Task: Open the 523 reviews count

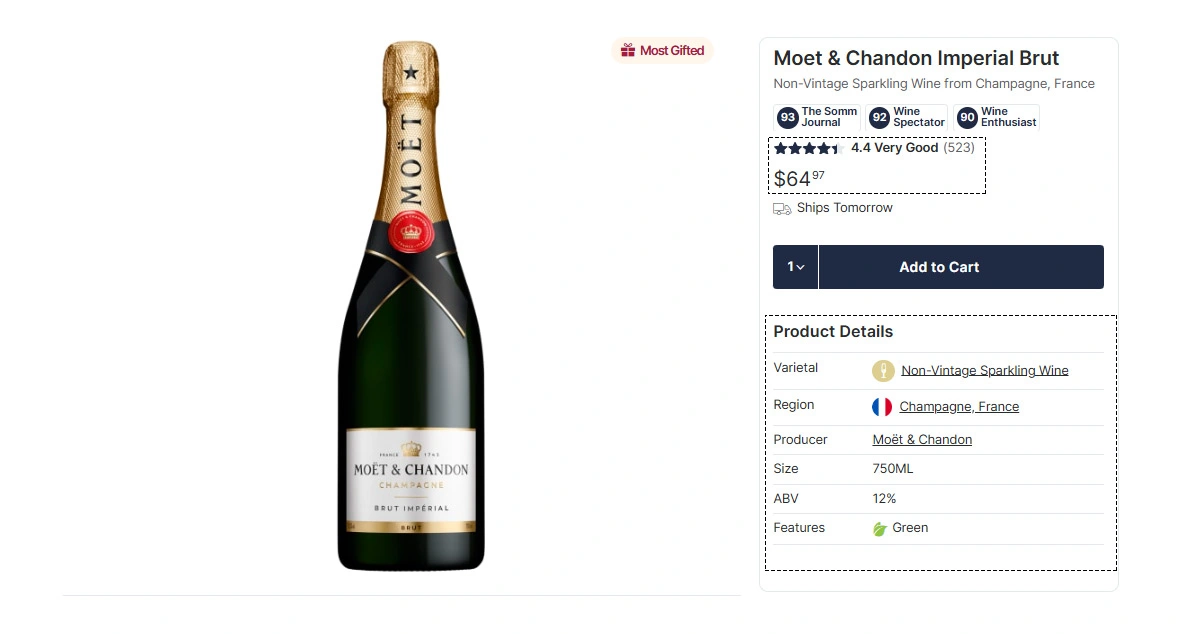Action: point(959,148)
